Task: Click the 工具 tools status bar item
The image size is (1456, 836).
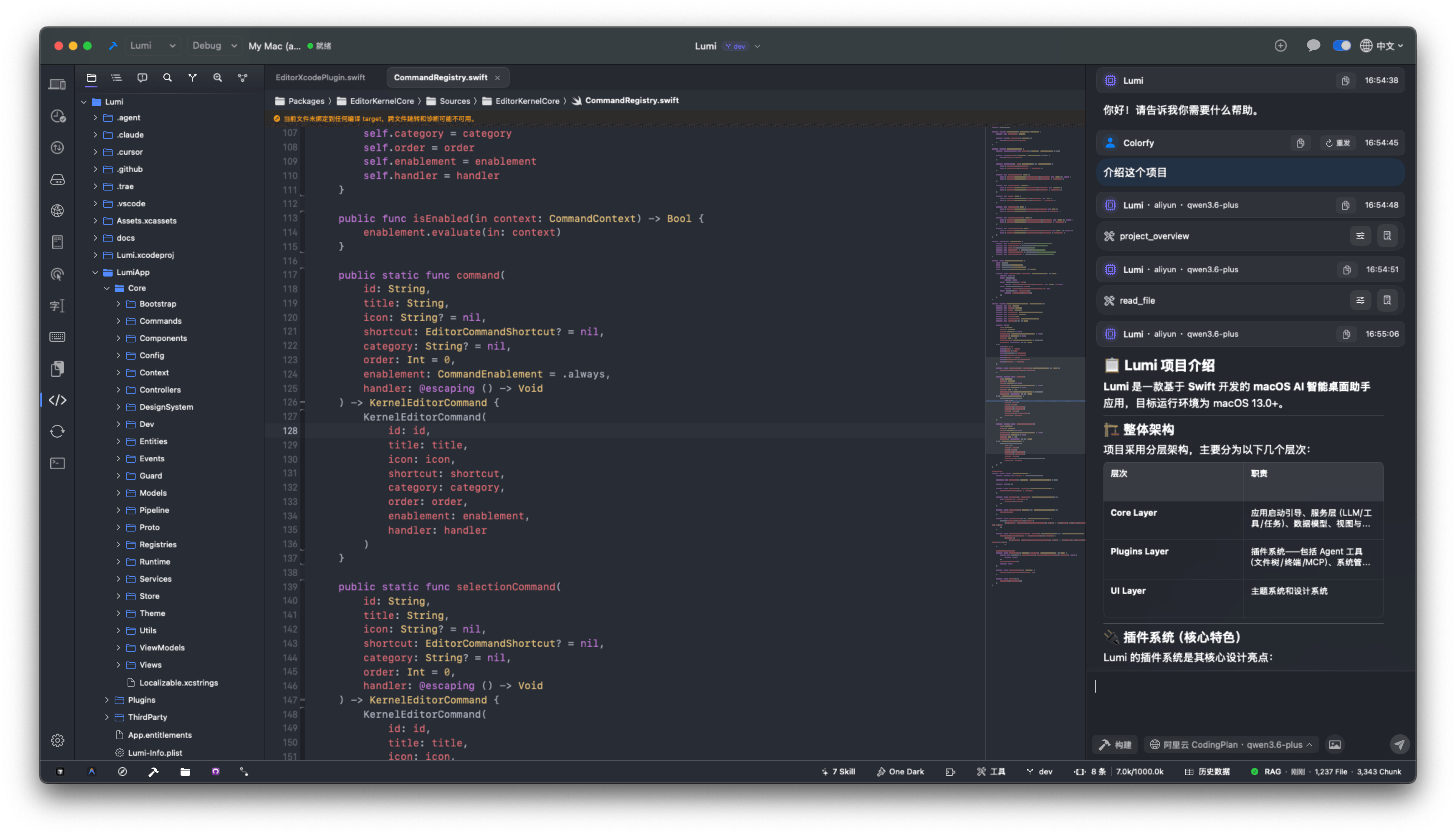Action: (x=991, y=772)
